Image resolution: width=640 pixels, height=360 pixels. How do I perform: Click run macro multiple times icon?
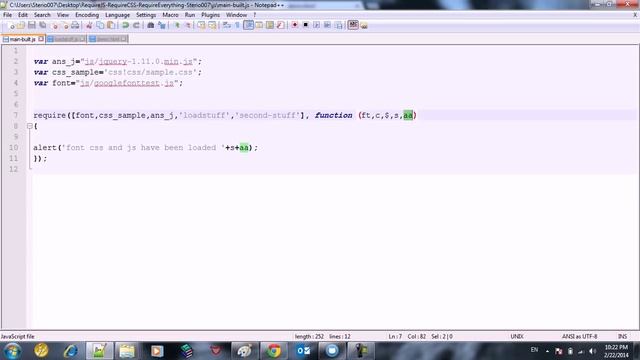327,25
